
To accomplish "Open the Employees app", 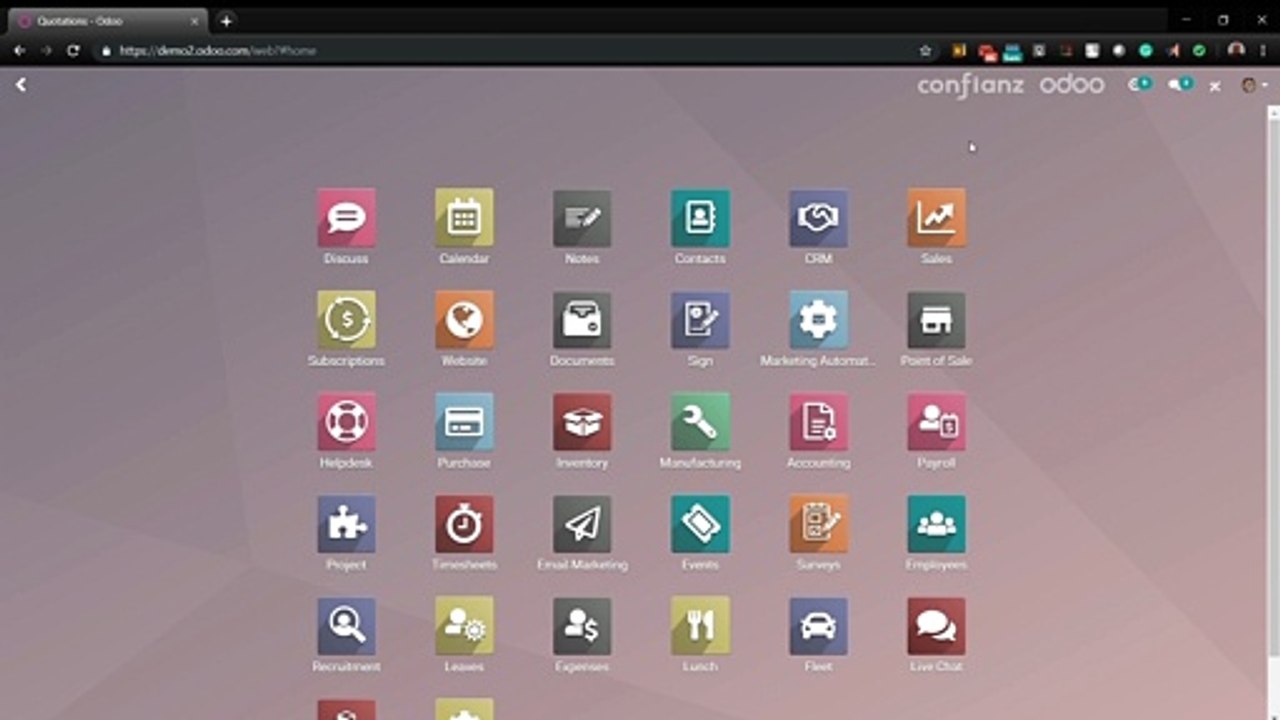I will point(936,524).
